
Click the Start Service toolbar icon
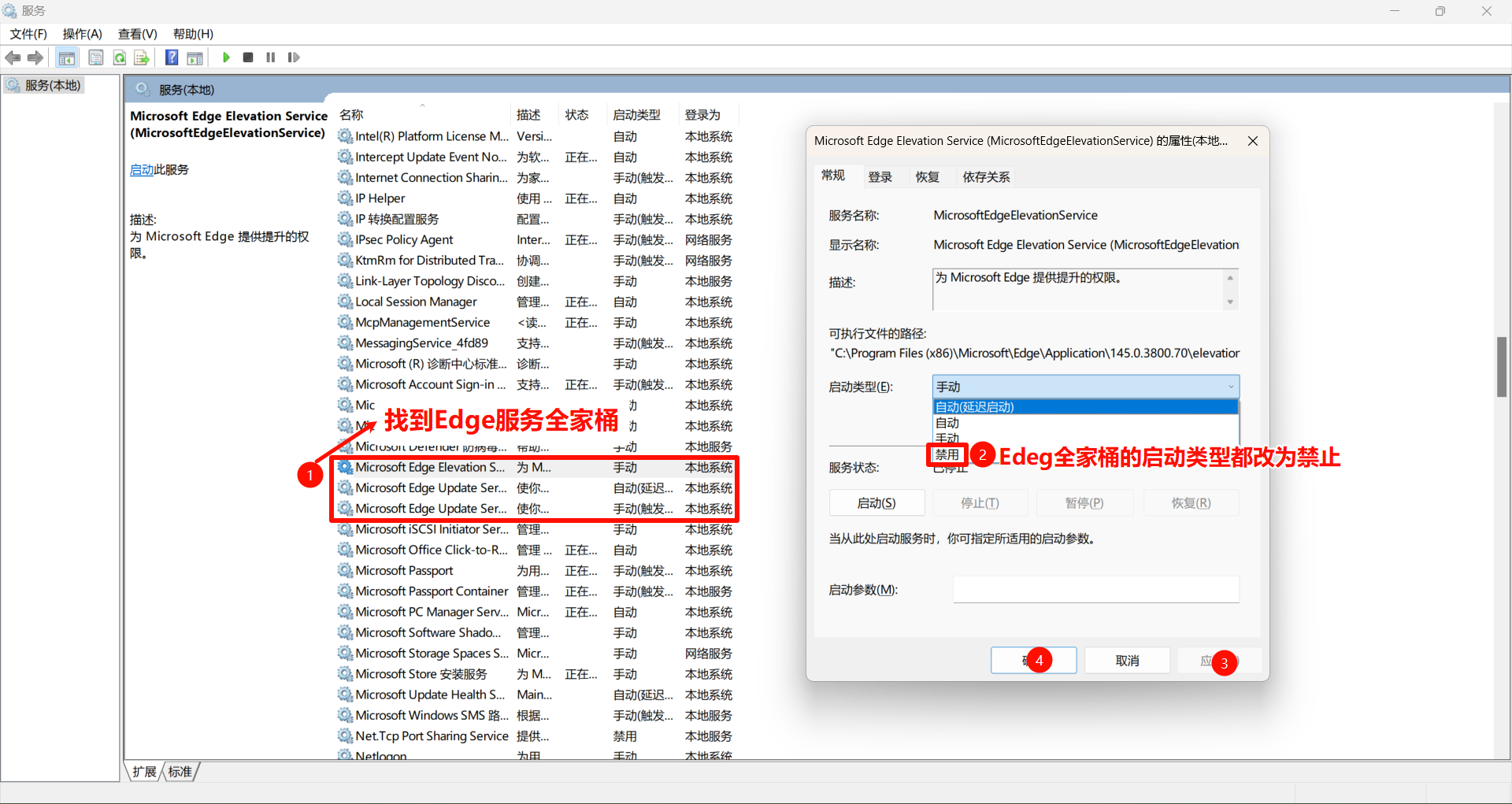pyautogui.click(x=226, y=57)
